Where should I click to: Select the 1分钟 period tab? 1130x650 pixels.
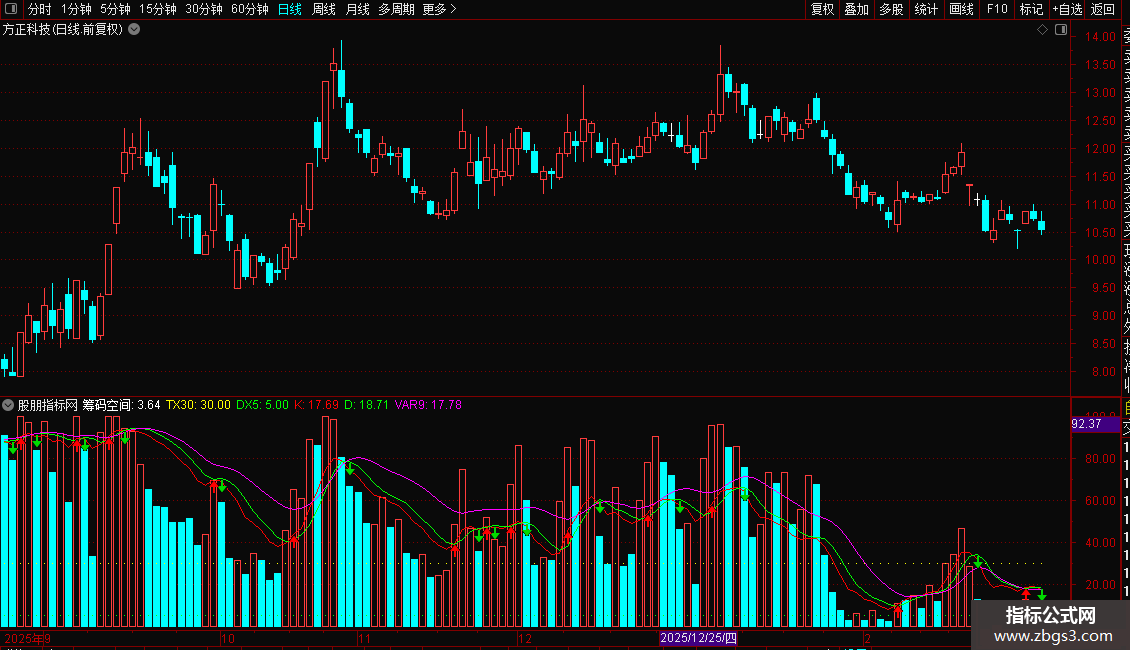(76, 9)
